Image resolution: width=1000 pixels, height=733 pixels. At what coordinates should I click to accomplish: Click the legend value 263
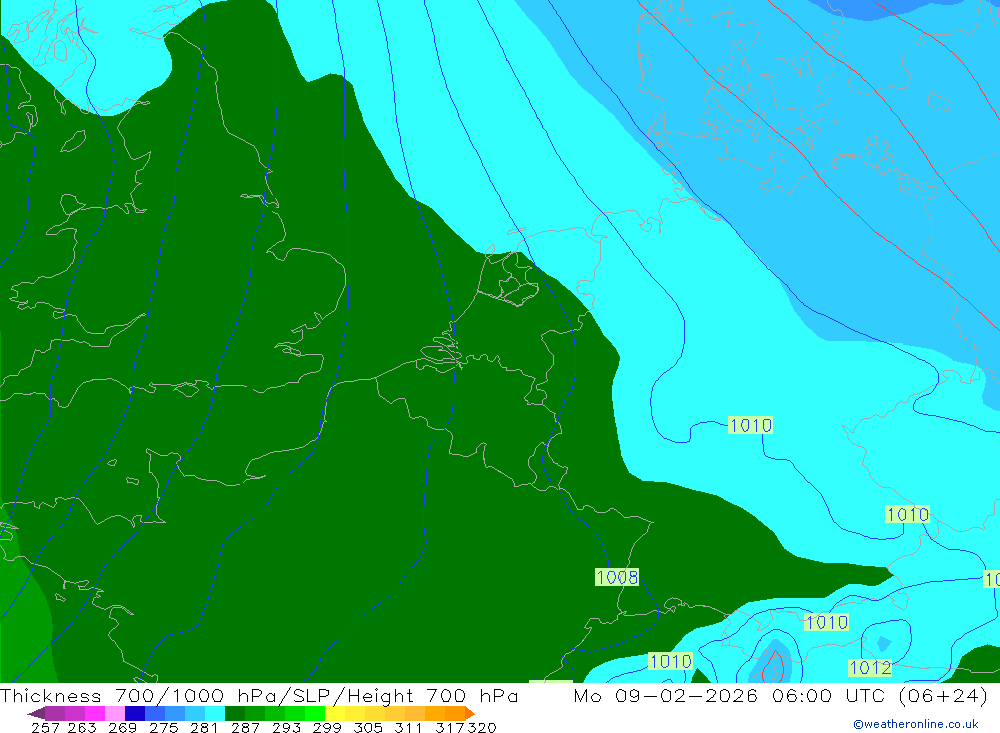click(x=82, y=727)
